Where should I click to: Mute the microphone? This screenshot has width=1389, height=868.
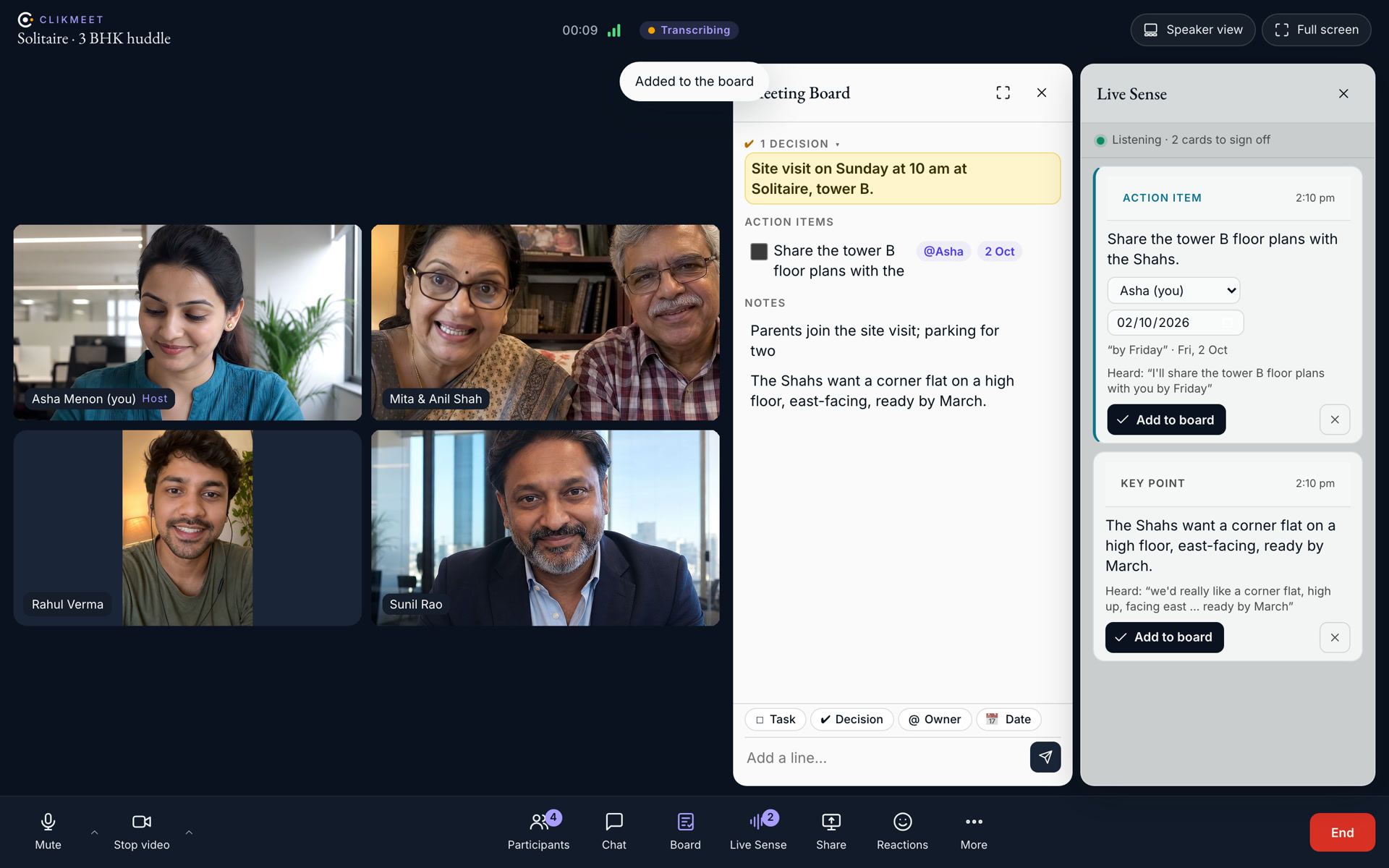48,832
